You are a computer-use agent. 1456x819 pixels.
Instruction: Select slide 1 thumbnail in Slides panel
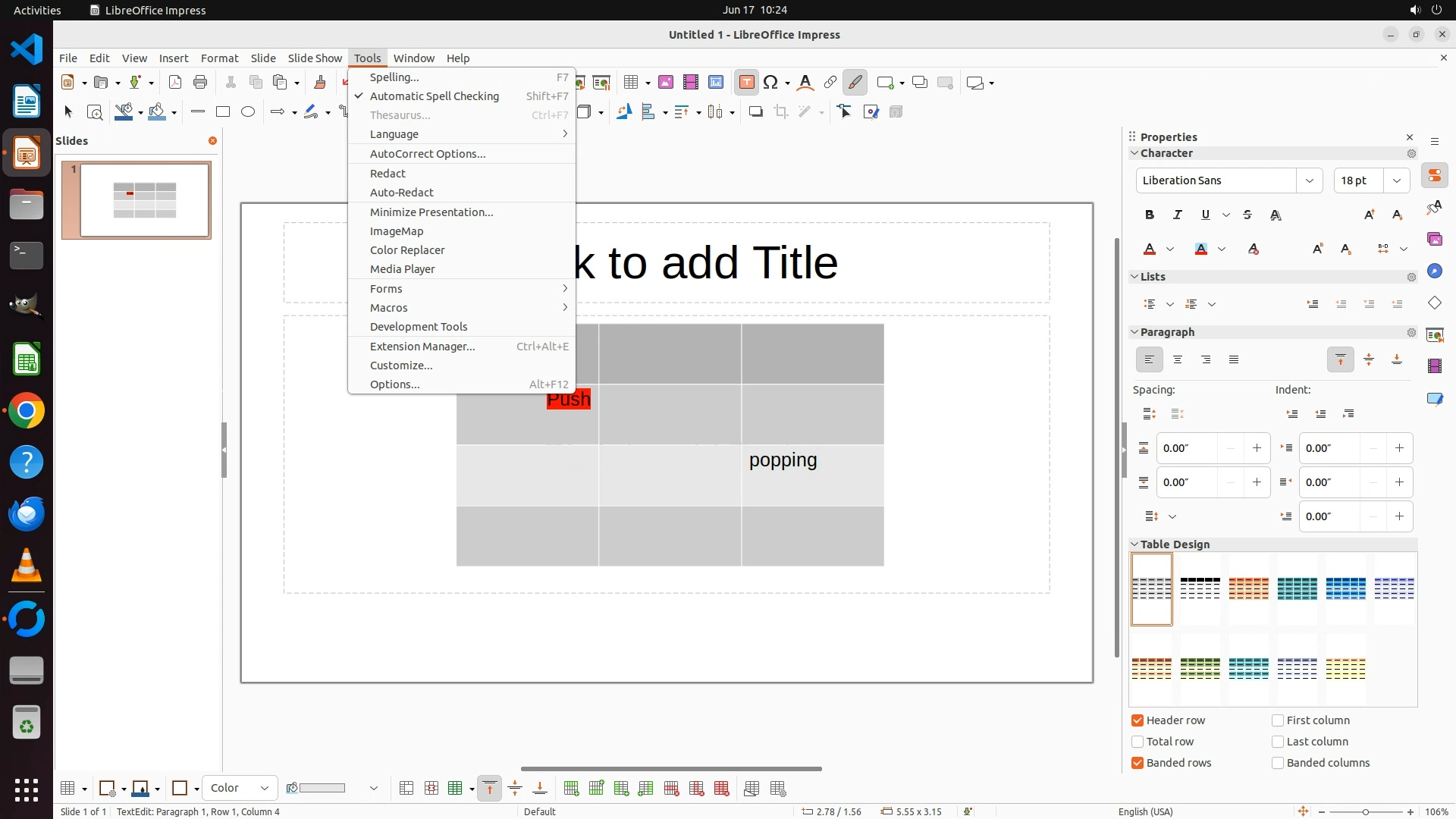coord(145,200)
